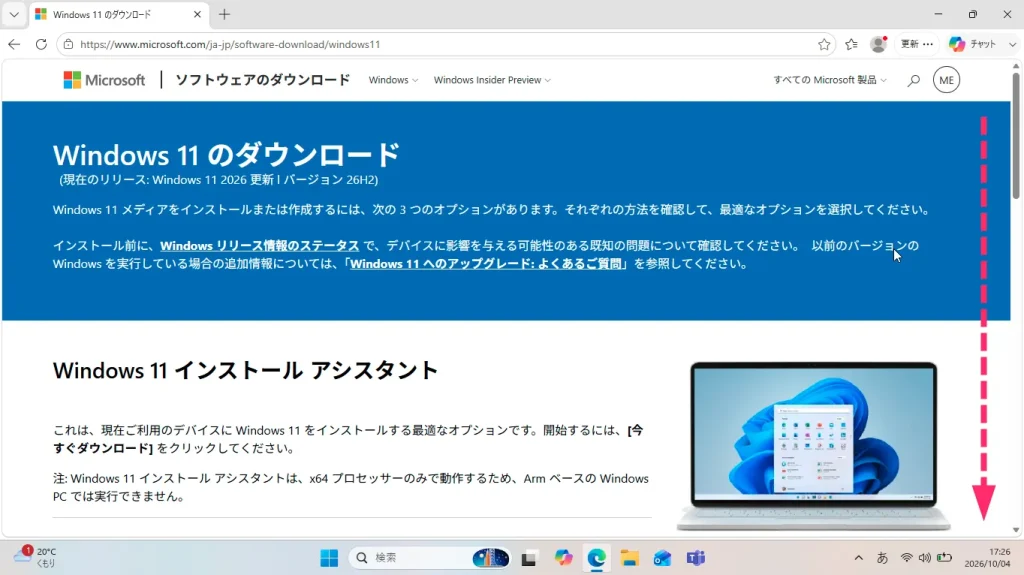Click heading Windows 11 インストール アシスタント
The image size is (1024, 575).
(245, 370)
